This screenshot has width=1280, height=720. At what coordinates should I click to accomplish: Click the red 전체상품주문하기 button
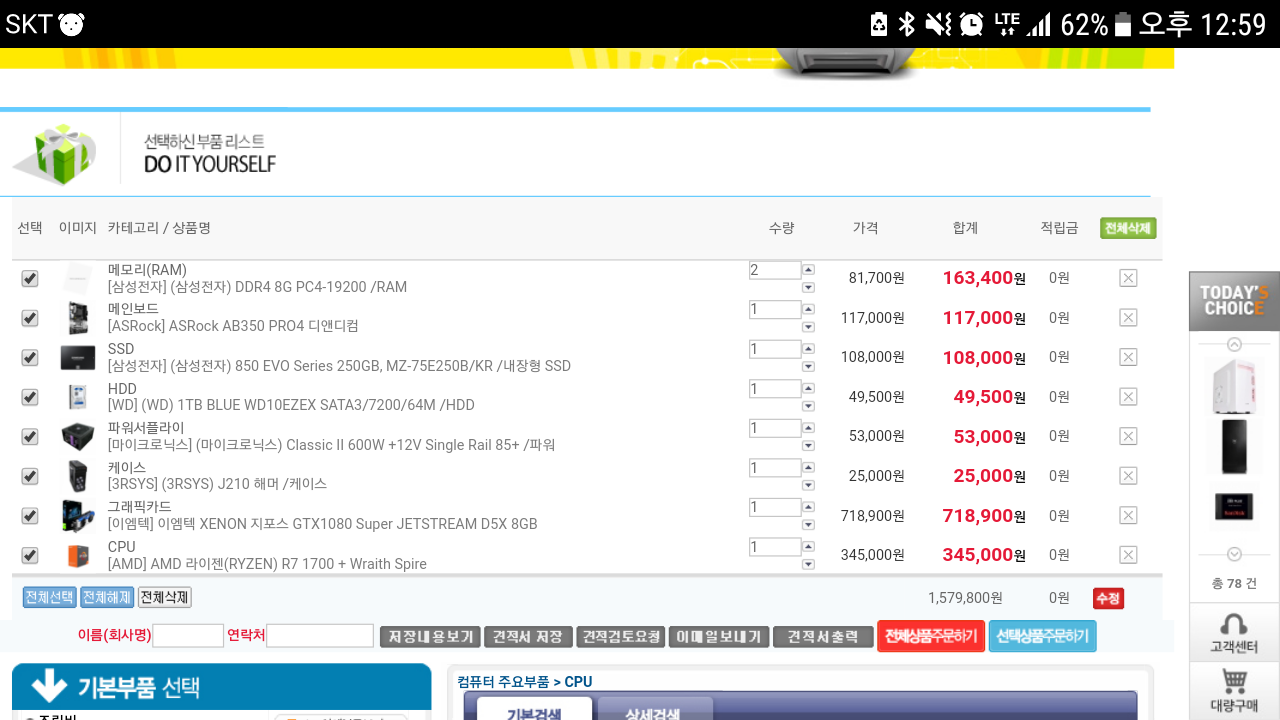click(931, 636)
